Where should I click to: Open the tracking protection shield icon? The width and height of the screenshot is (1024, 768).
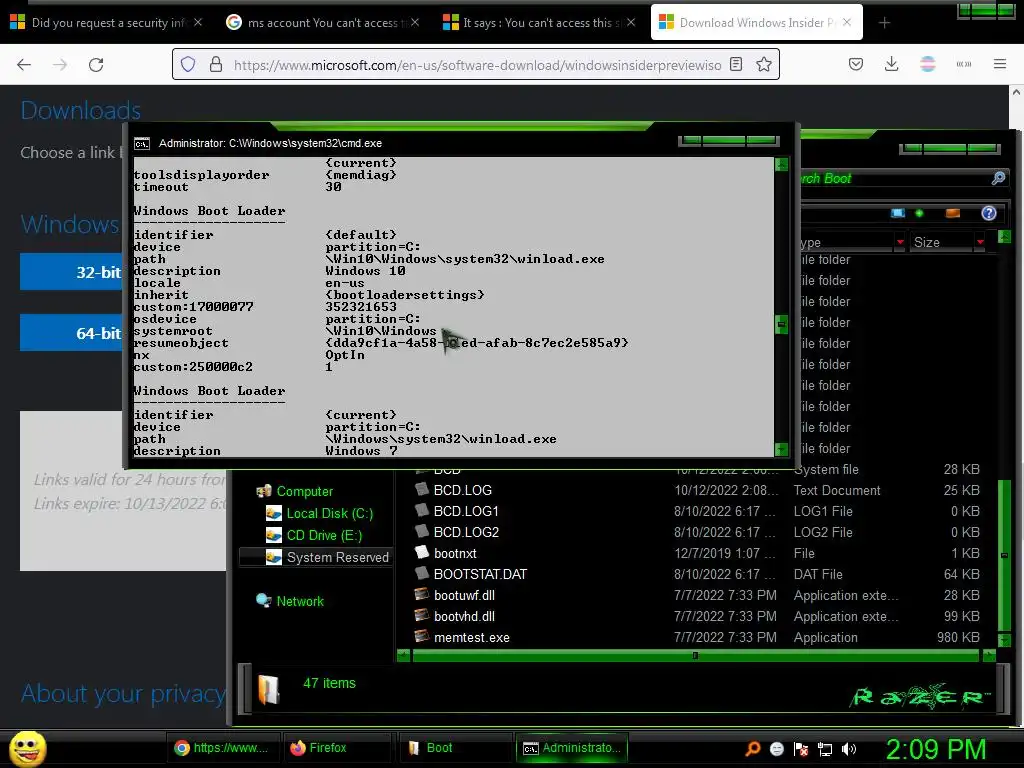point(188,65)
